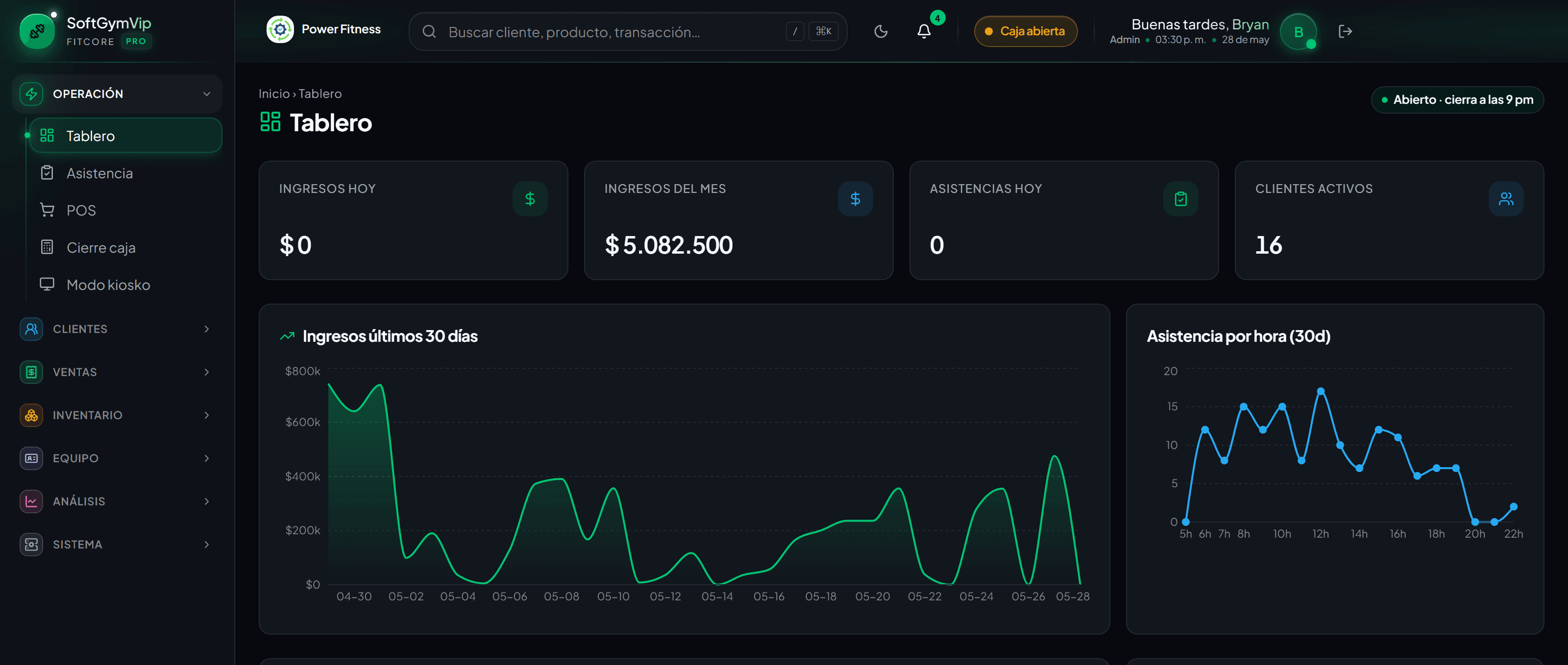This screenshot has width=1568, height=665.
Task: Toggle the Caja abierta status pill
Action: click(1025, 31)
